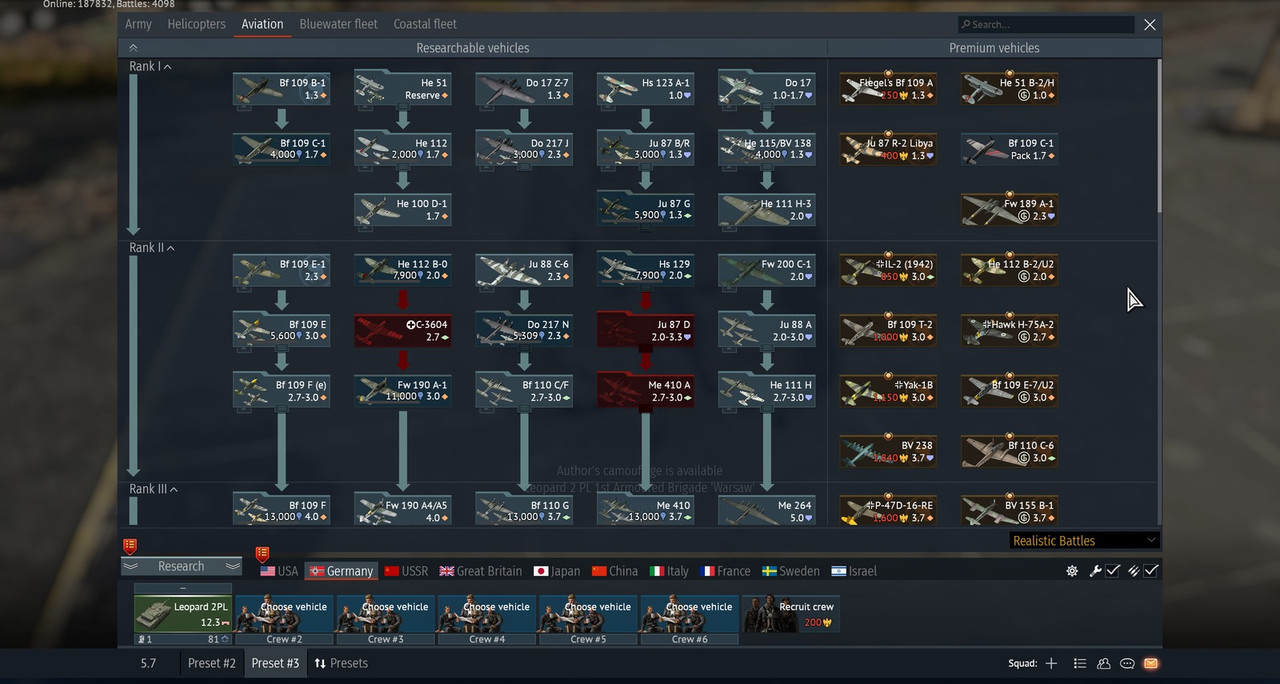Select the France nation
Viewport: 1280px width, 684px height.
(726, 571)
